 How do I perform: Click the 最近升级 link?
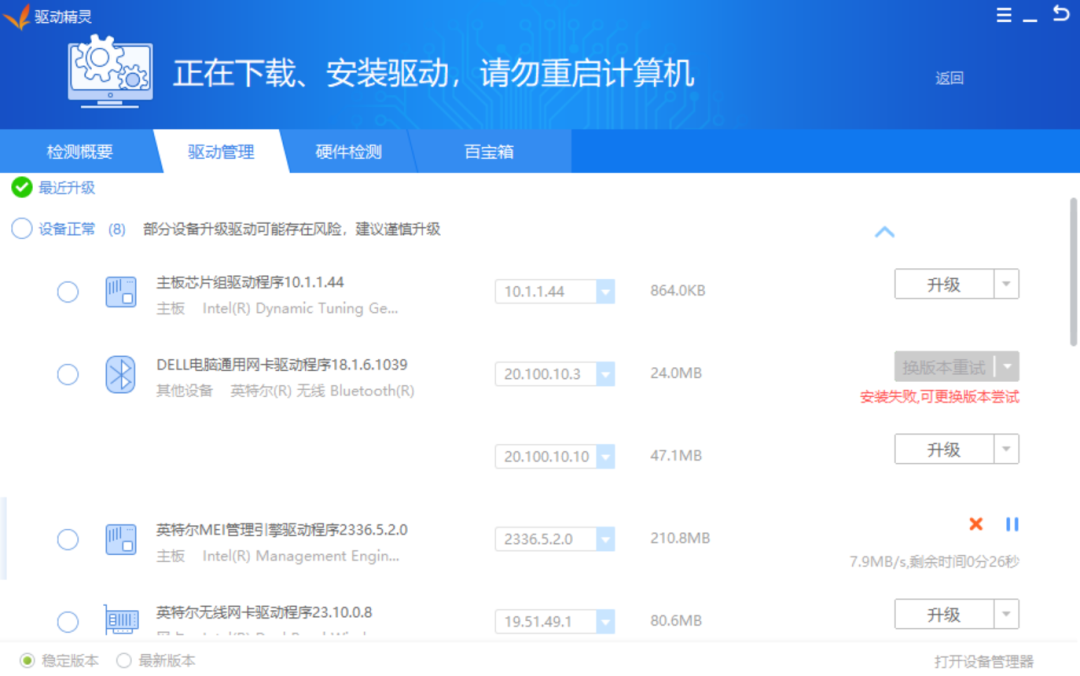point(67,187)
